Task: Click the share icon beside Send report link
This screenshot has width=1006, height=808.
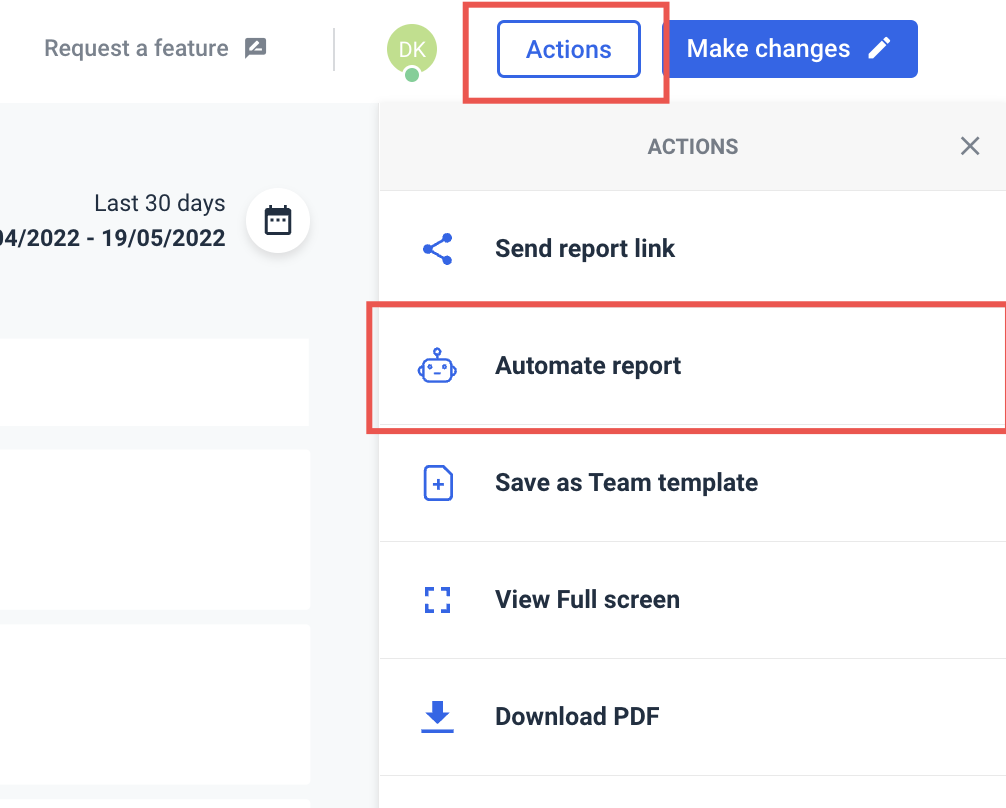Action: (437, 248)
